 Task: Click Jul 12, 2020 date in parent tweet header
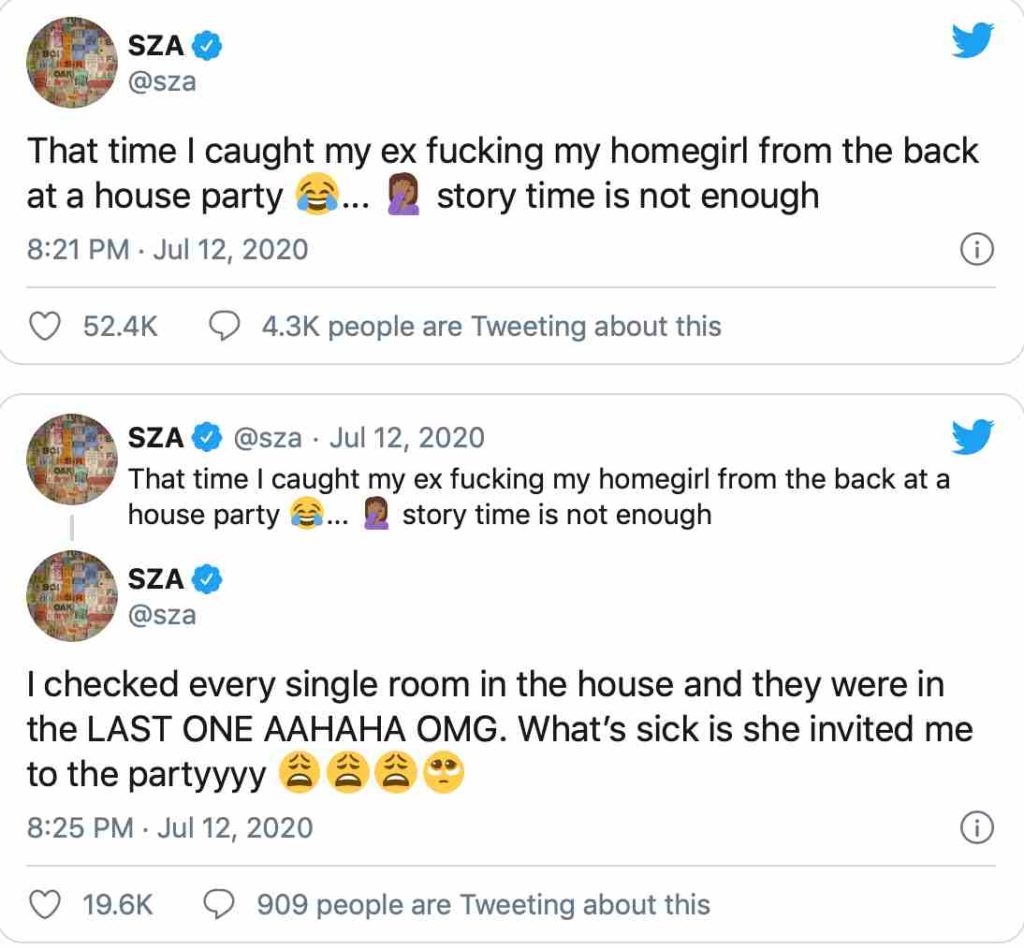click(x=406, y=438)
